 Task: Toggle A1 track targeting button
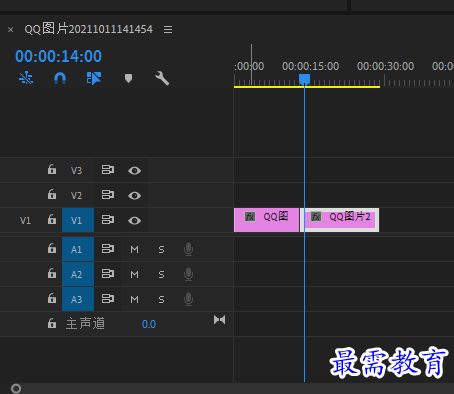[x=78, y=249]
